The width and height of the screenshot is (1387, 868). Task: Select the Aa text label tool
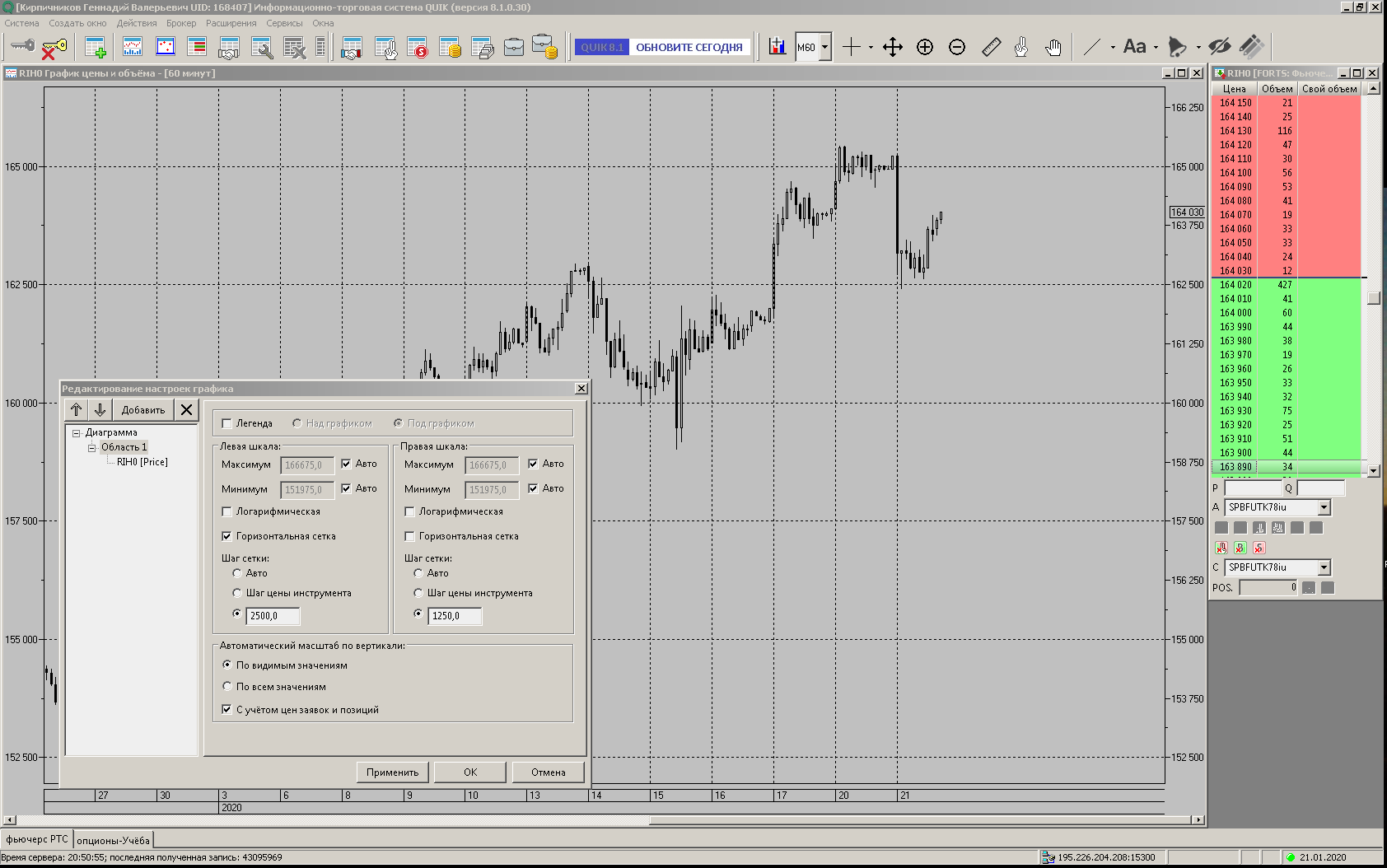point(1134,47)
